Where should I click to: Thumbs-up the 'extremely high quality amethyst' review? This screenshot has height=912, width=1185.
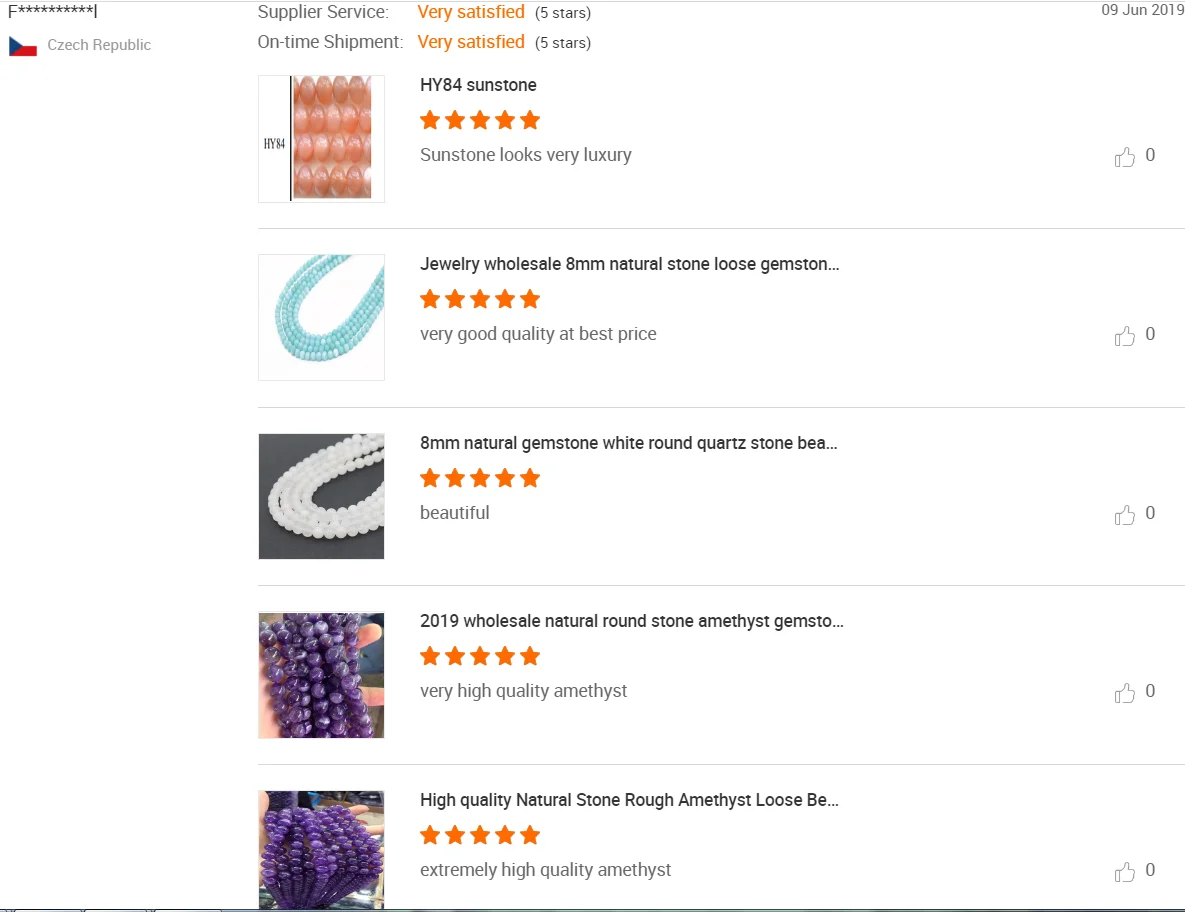(x=1125, y=872)
